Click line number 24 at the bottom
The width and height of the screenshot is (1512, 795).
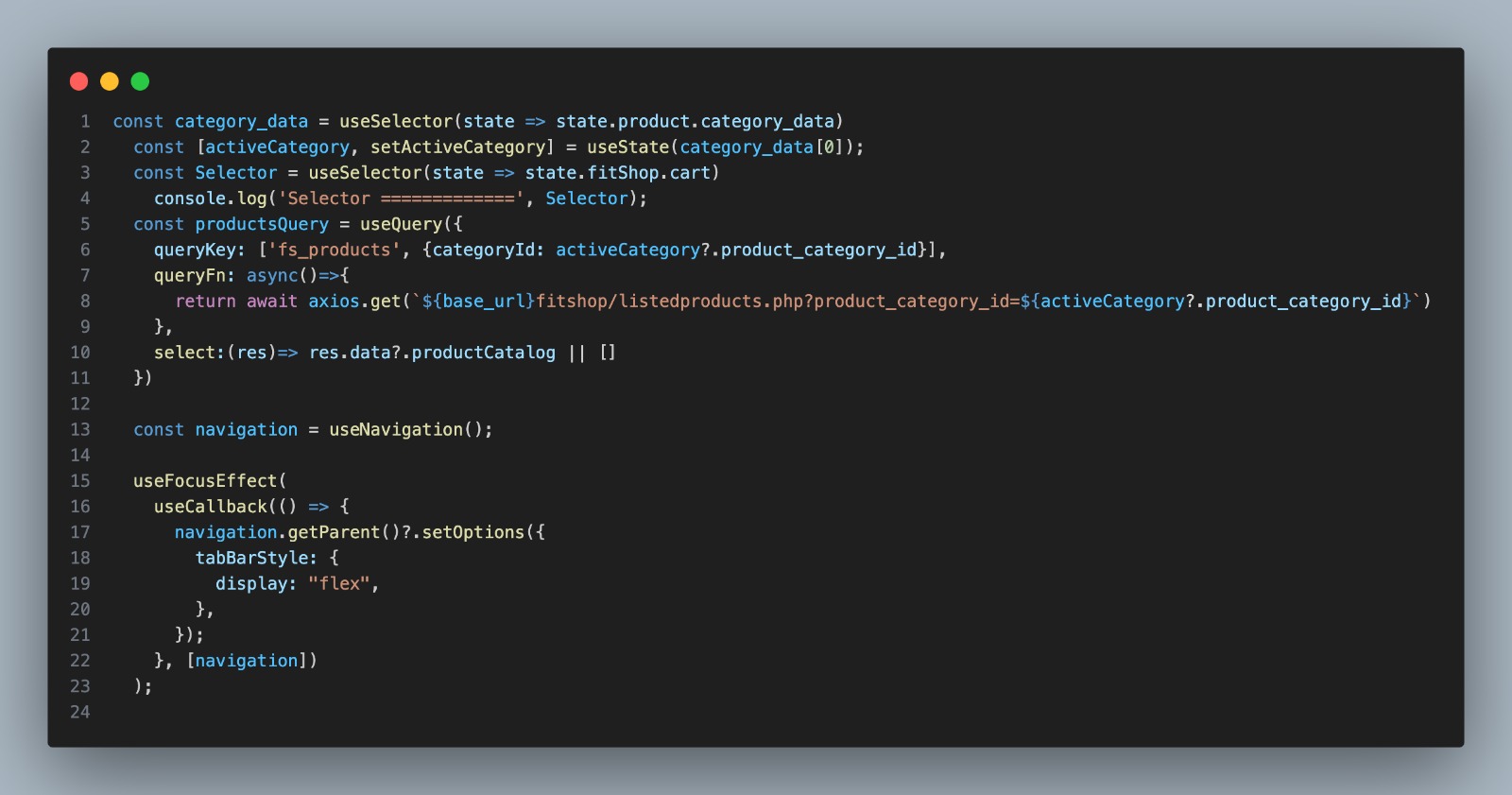click(x=80, y=712)
